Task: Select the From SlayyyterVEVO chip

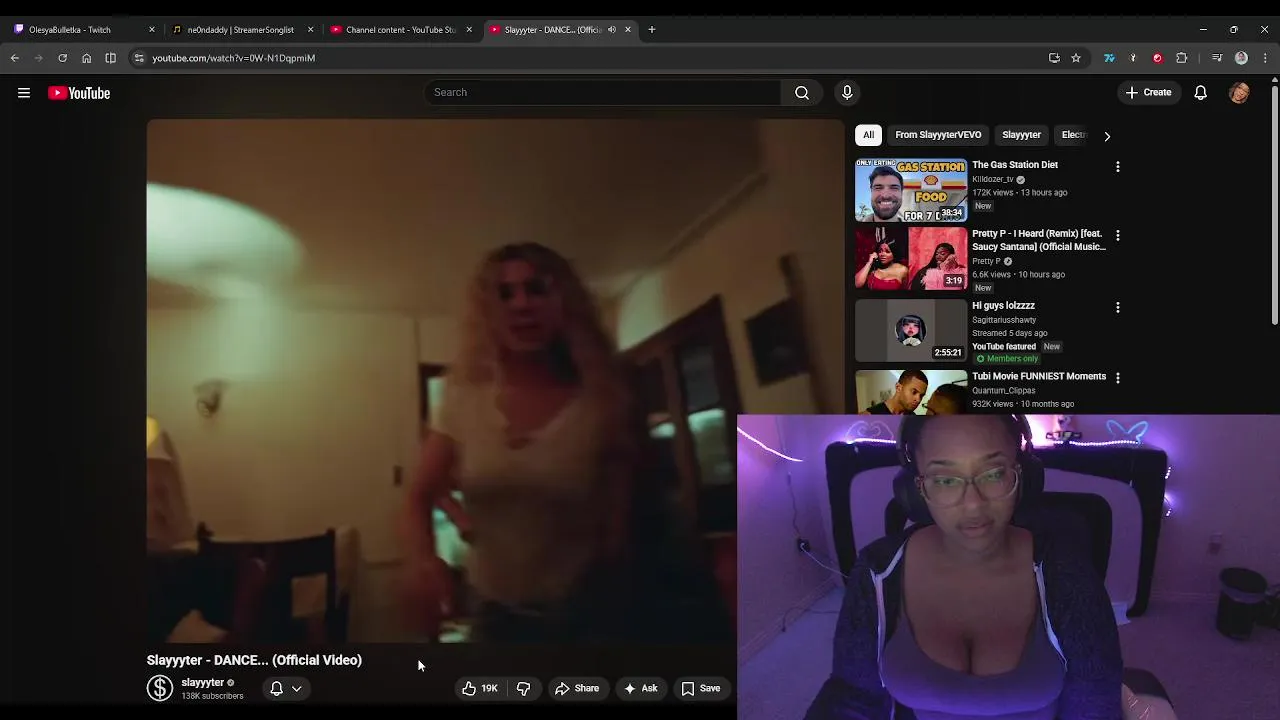Action: tap(938, 135)
